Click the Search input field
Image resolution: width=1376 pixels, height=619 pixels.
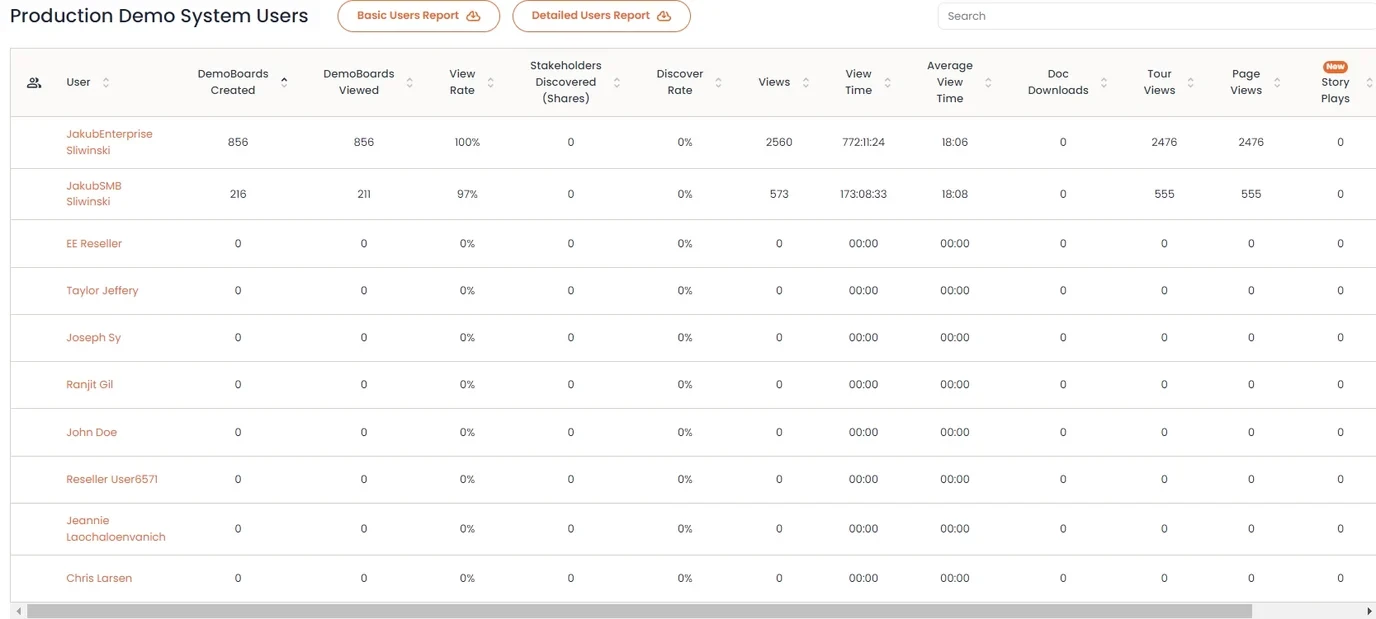[x=1150, y=16]
